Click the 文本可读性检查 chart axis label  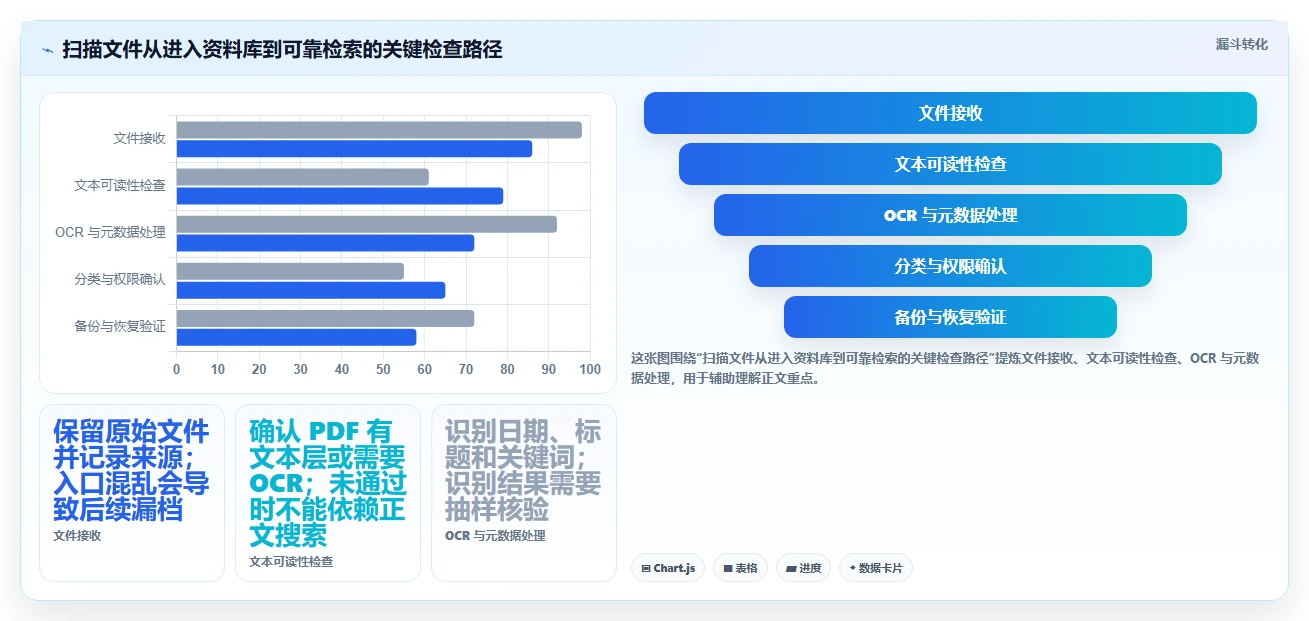coord(120,186)
